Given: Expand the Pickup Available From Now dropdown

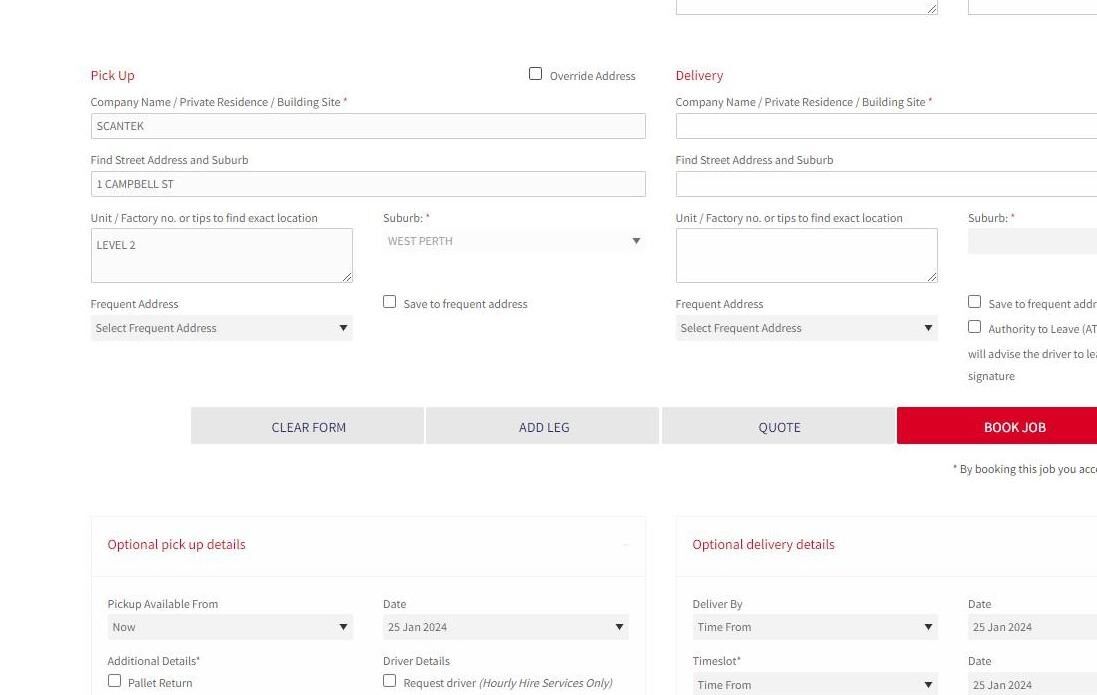Looking at the screenshot, I should coord(230,627).
